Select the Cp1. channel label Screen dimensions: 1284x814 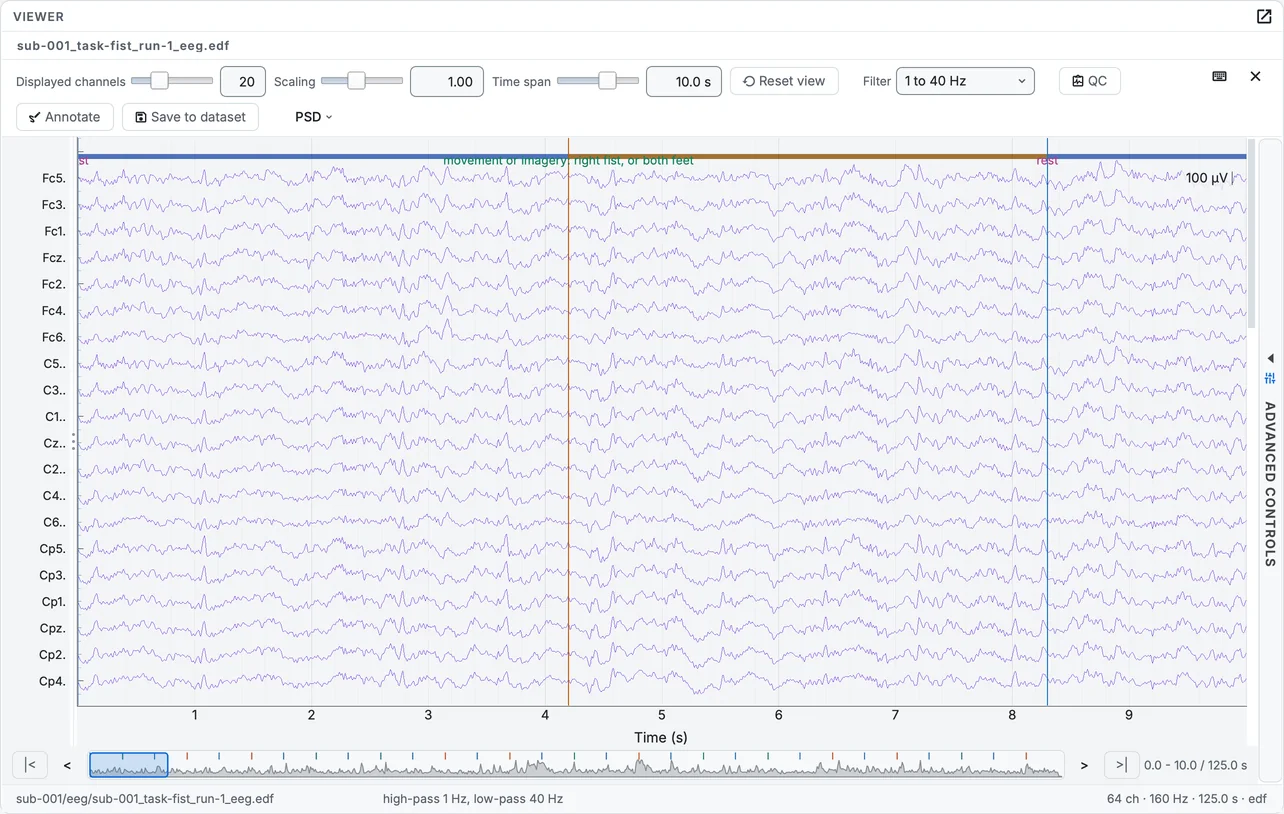pyautogui.click(x=53, y=602)
